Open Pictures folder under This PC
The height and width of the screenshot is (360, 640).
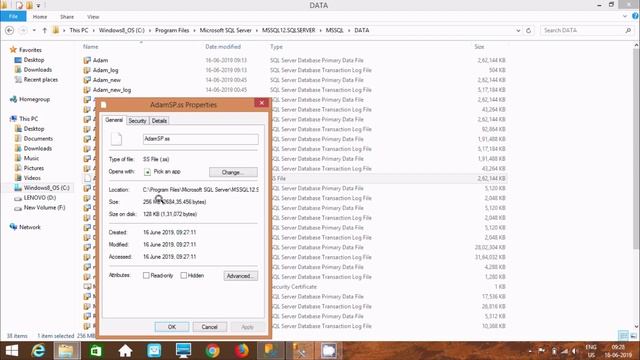[29, 168]
